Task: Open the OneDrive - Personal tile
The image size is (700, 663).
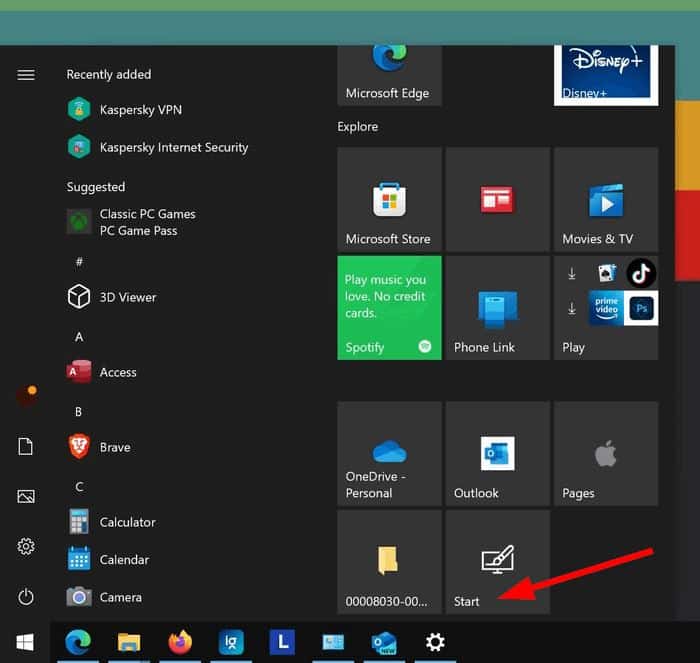Action: coord(389,454)
